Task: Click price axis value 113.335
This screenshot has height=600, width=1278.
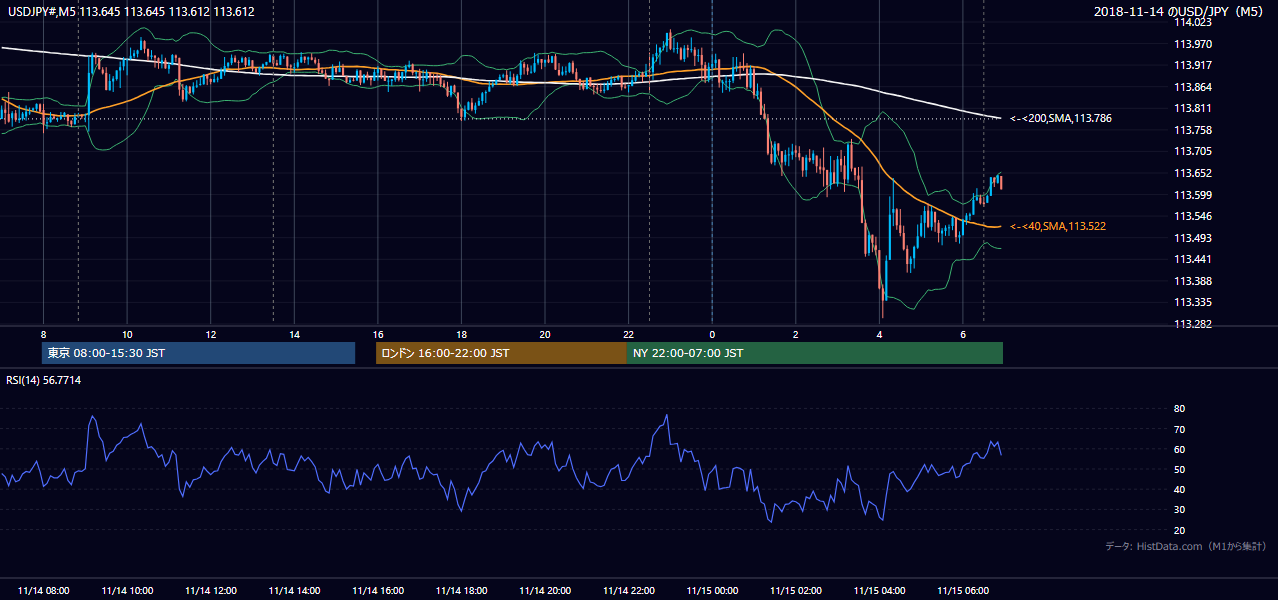Action: (x=1194, y=302)
